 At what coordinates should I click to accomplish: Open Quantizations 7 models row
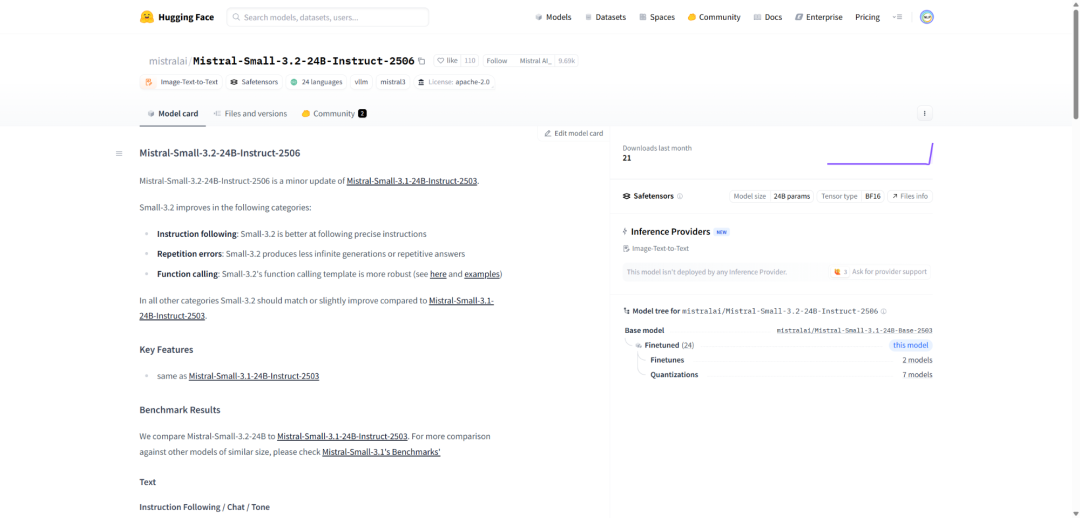pos(791,375)
